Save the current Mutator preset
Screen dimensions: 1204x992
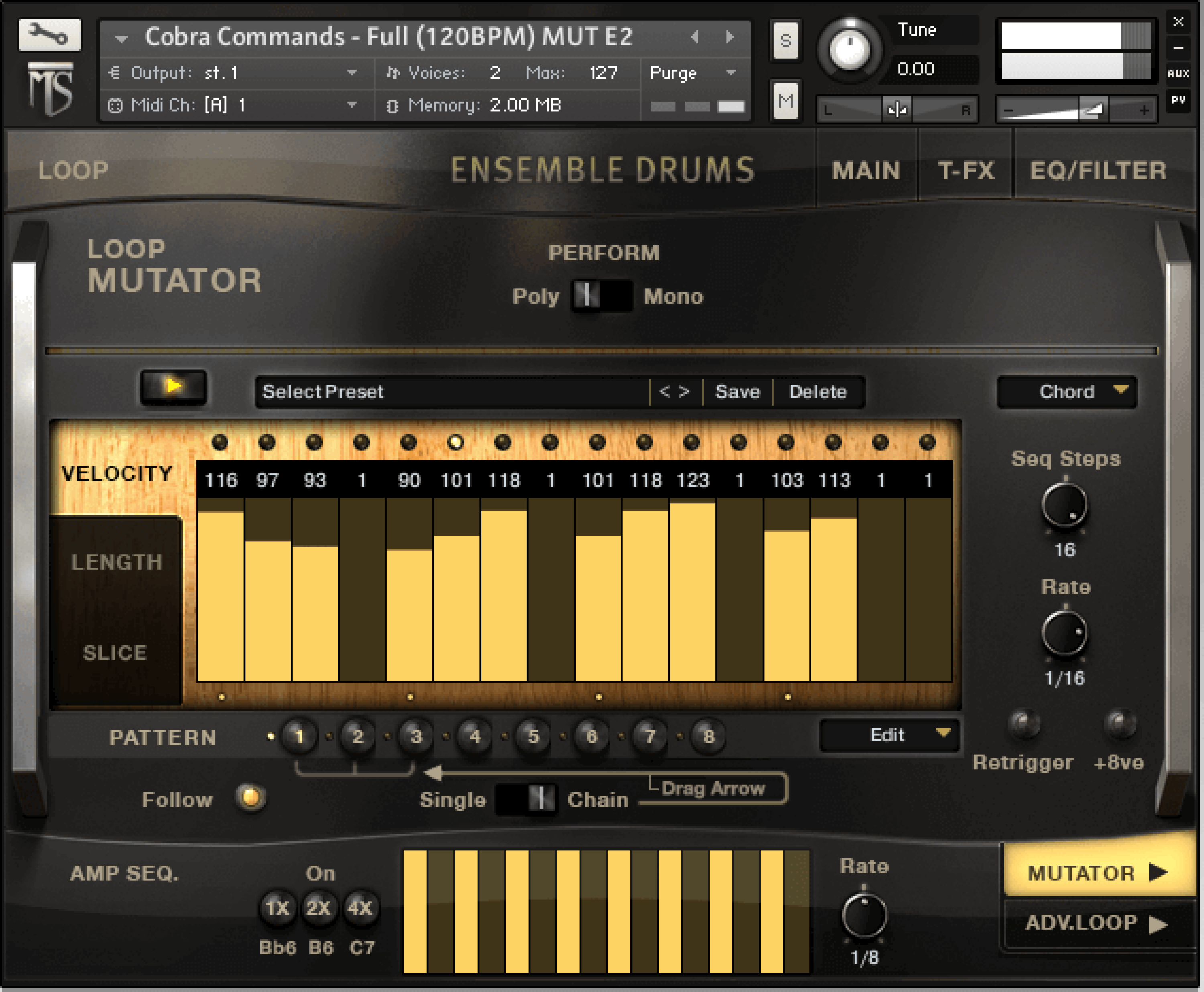pyautogui.click(x=737, y=392)
